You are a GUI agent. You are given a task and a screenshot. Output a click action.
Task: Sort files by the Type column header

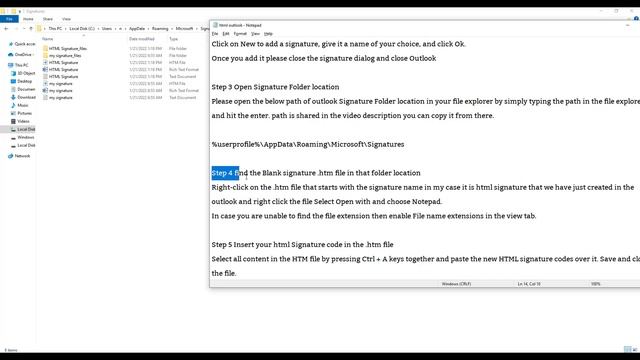coord(173,39)
